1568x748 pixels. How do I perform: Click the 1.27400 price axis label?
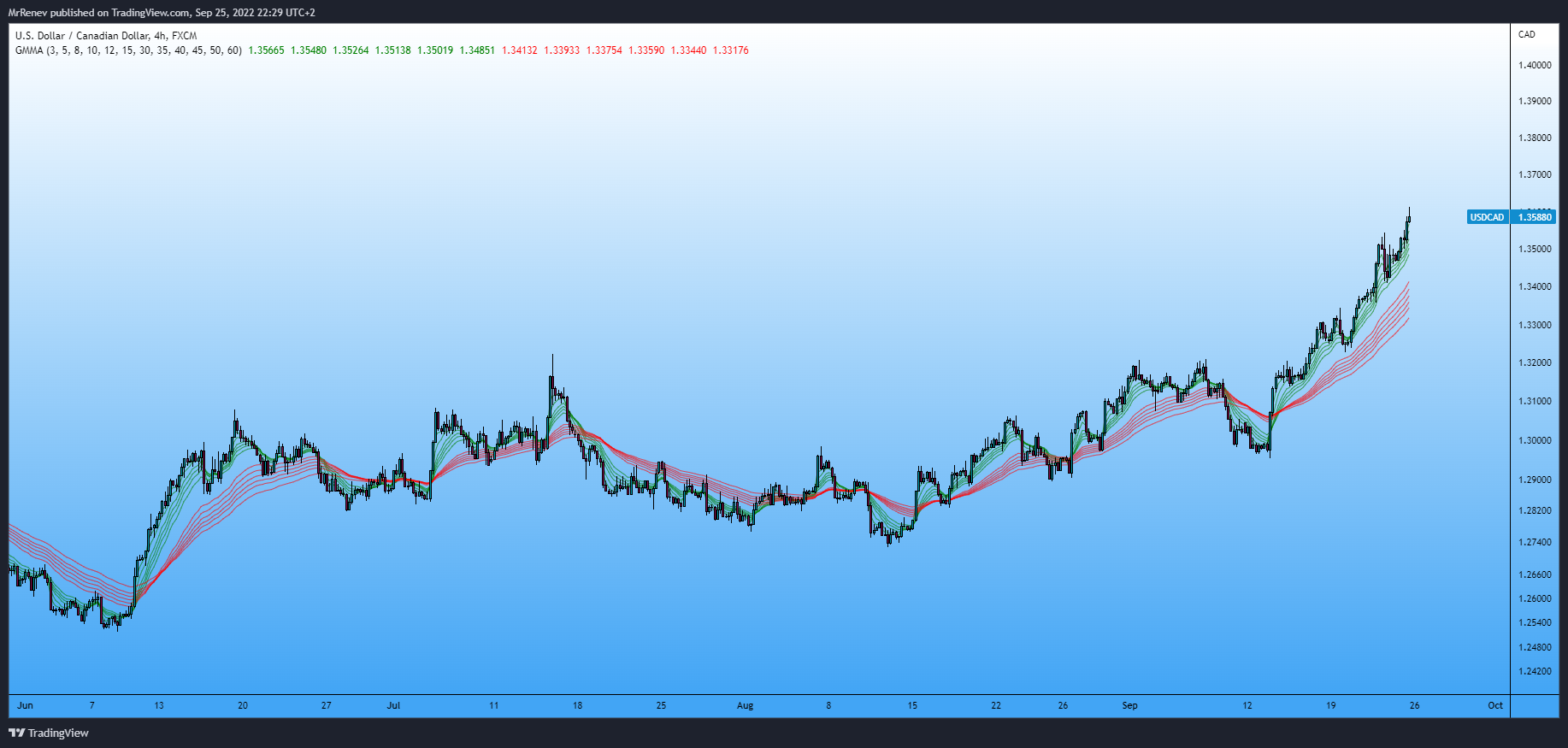pos(1535,542)
